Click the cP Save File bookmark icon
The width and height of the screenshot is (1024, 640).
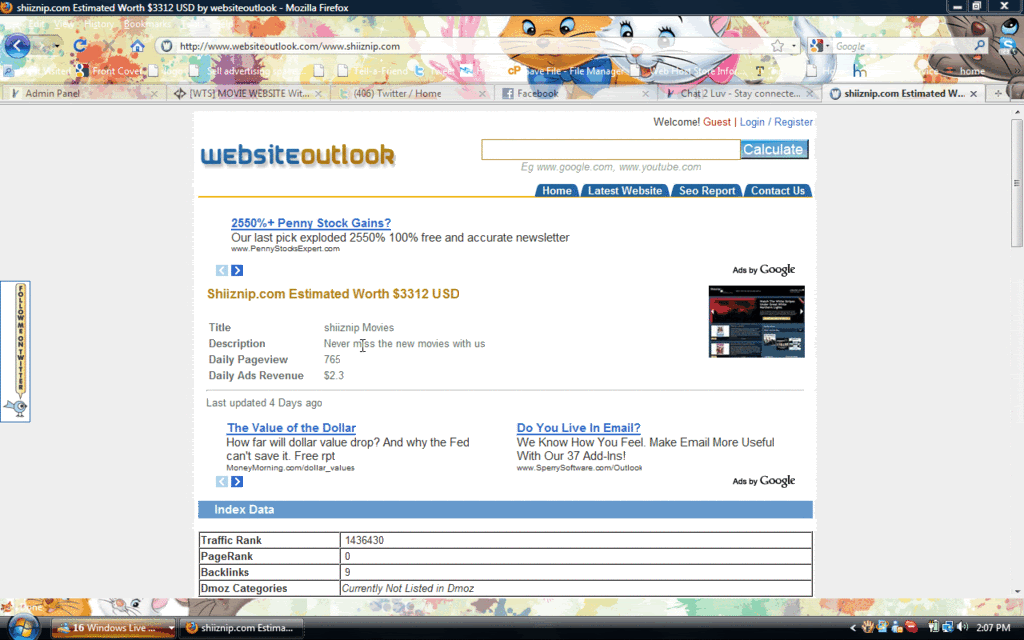514,71
